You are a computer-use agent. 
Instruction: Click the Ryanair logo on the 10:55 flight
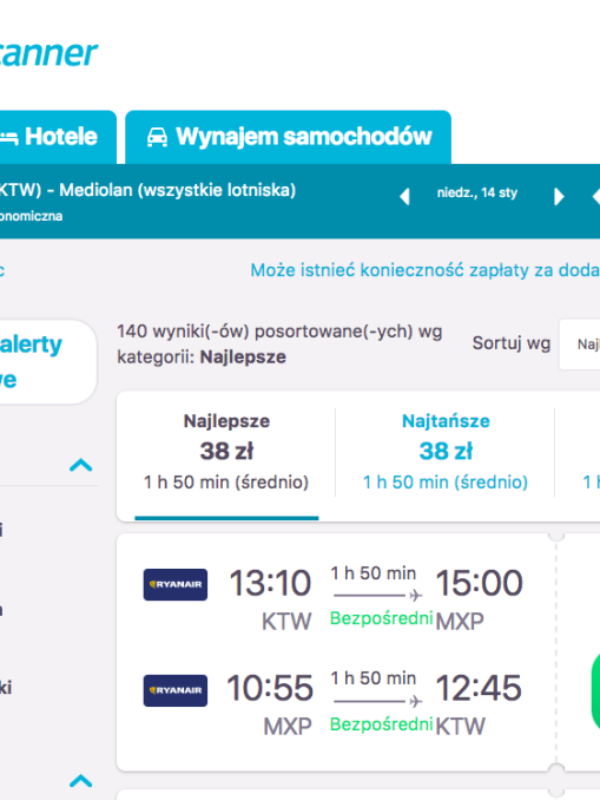pos(174,690)
